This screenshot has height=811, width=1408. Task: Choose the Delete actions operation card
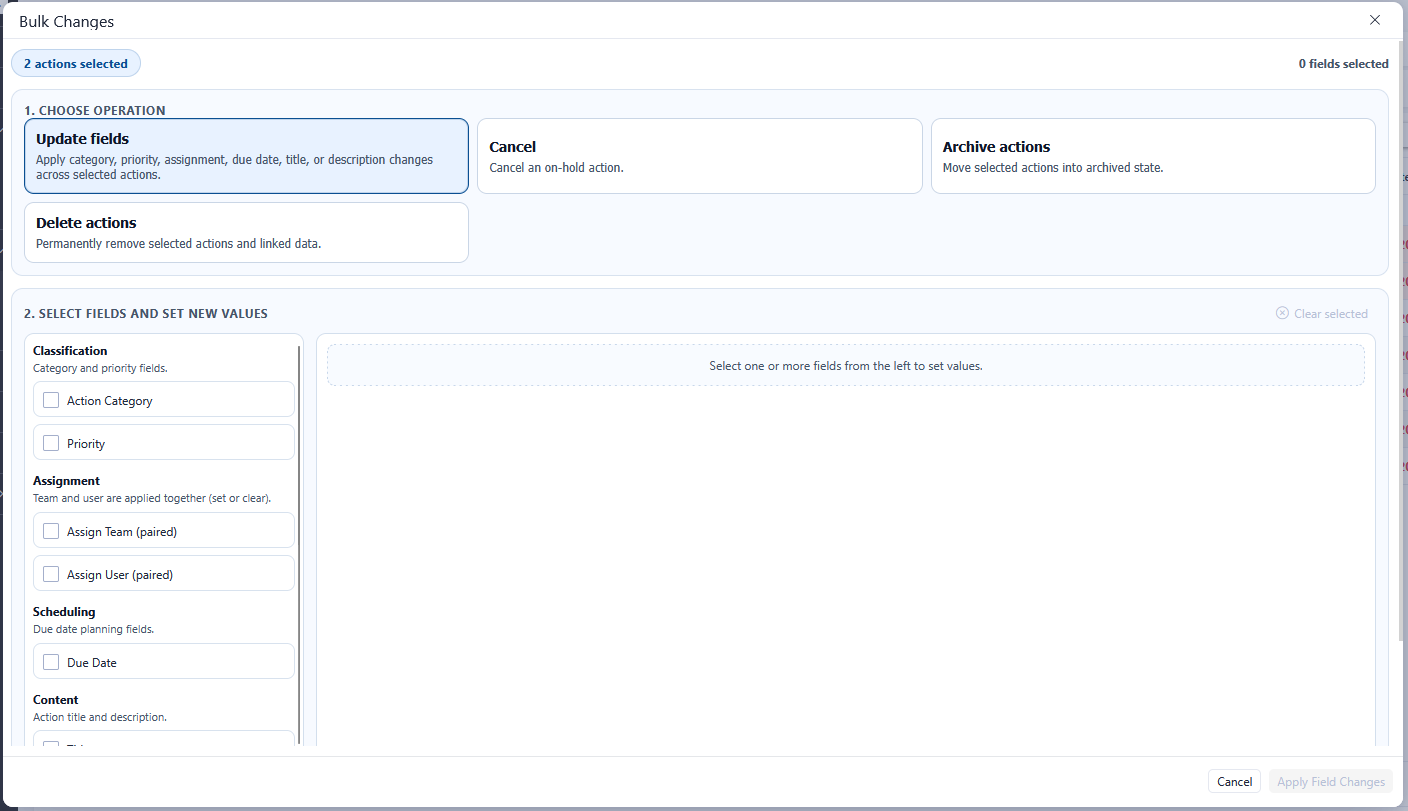(x=246, y=232)
